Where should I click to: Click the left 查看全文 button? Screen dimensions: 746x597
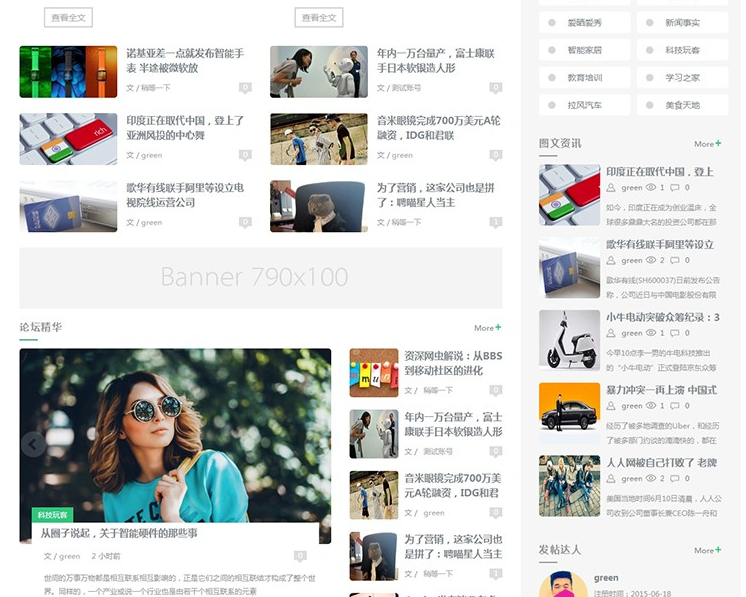click(x=69, y=17)
